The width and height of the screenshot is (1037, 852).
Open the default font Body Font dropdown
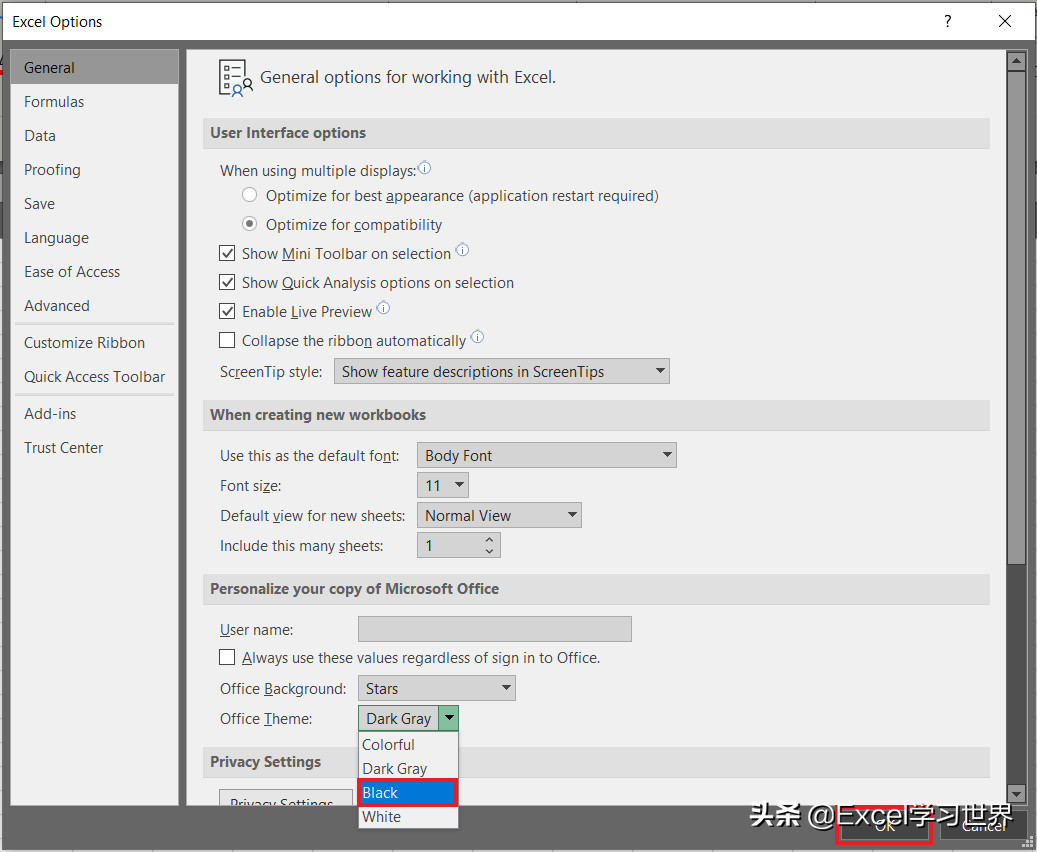point(547,455)
